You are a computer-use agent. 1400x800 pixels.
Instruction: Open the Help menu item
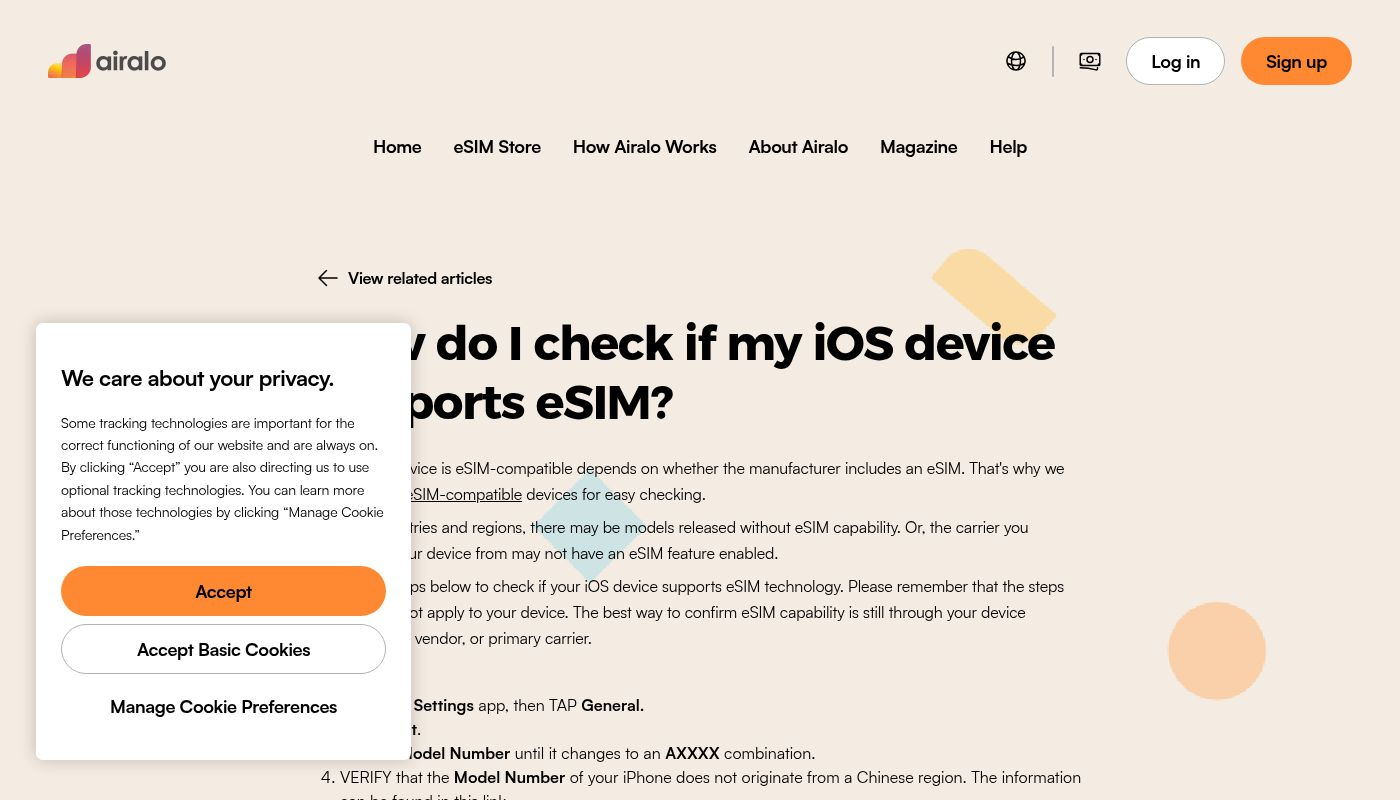click(x=1008, y=147)
